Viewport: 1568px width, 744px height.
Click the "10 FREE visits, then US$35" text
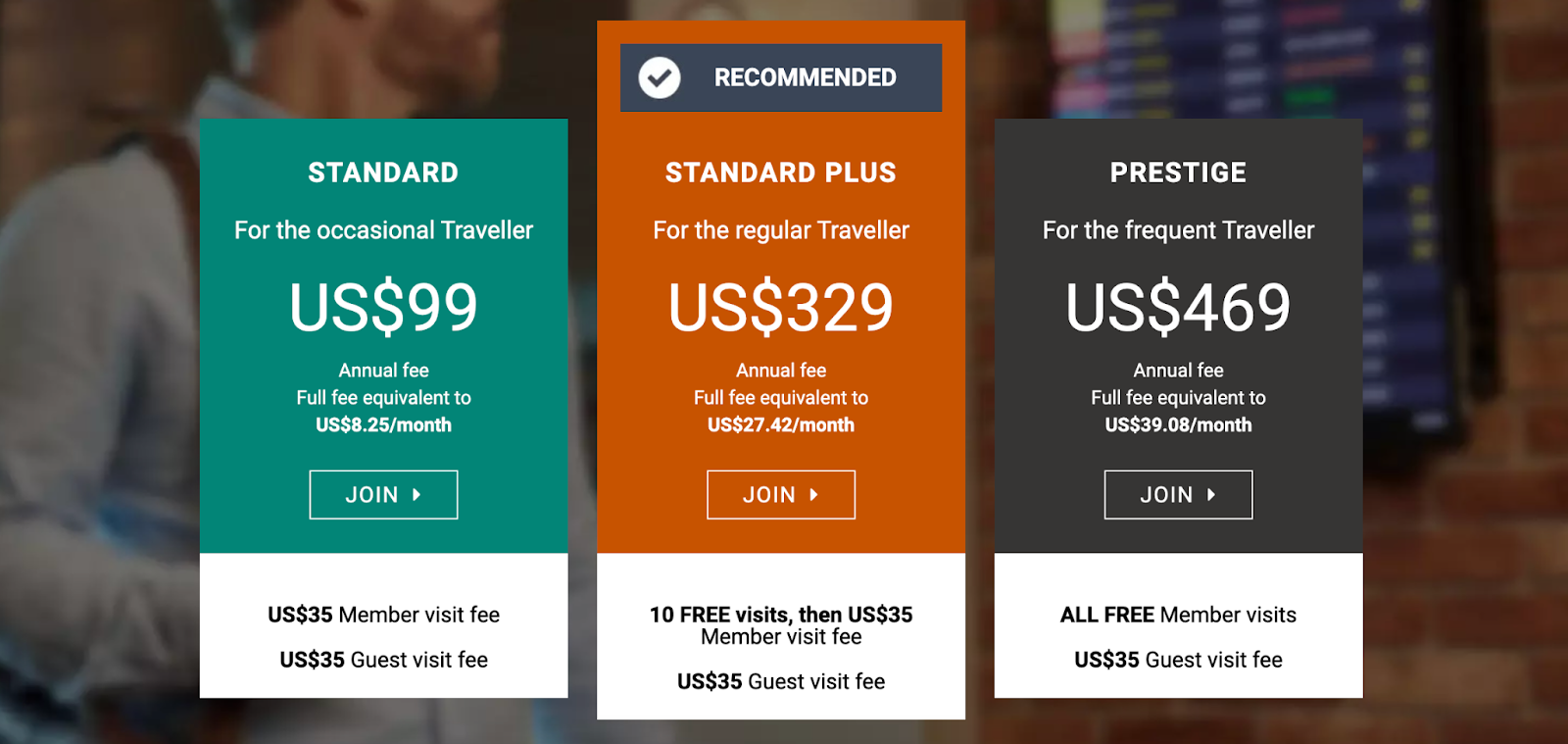pyautogui.click(x=781, y=615)
